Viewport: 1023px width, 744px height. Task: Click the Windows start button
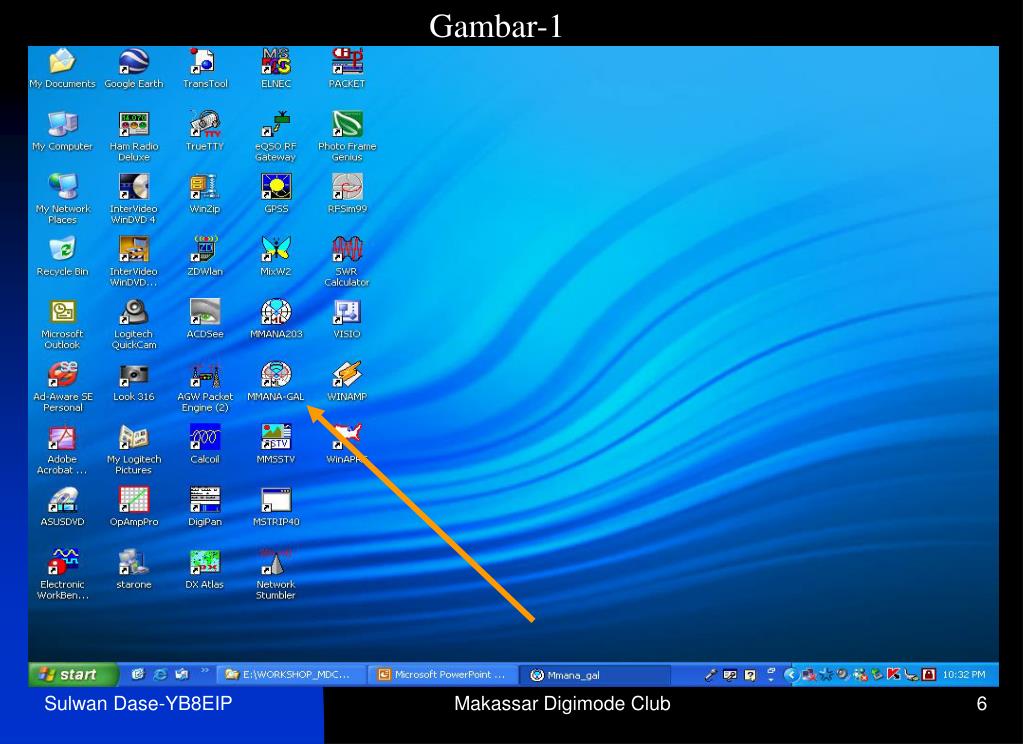tap(73, 675)
